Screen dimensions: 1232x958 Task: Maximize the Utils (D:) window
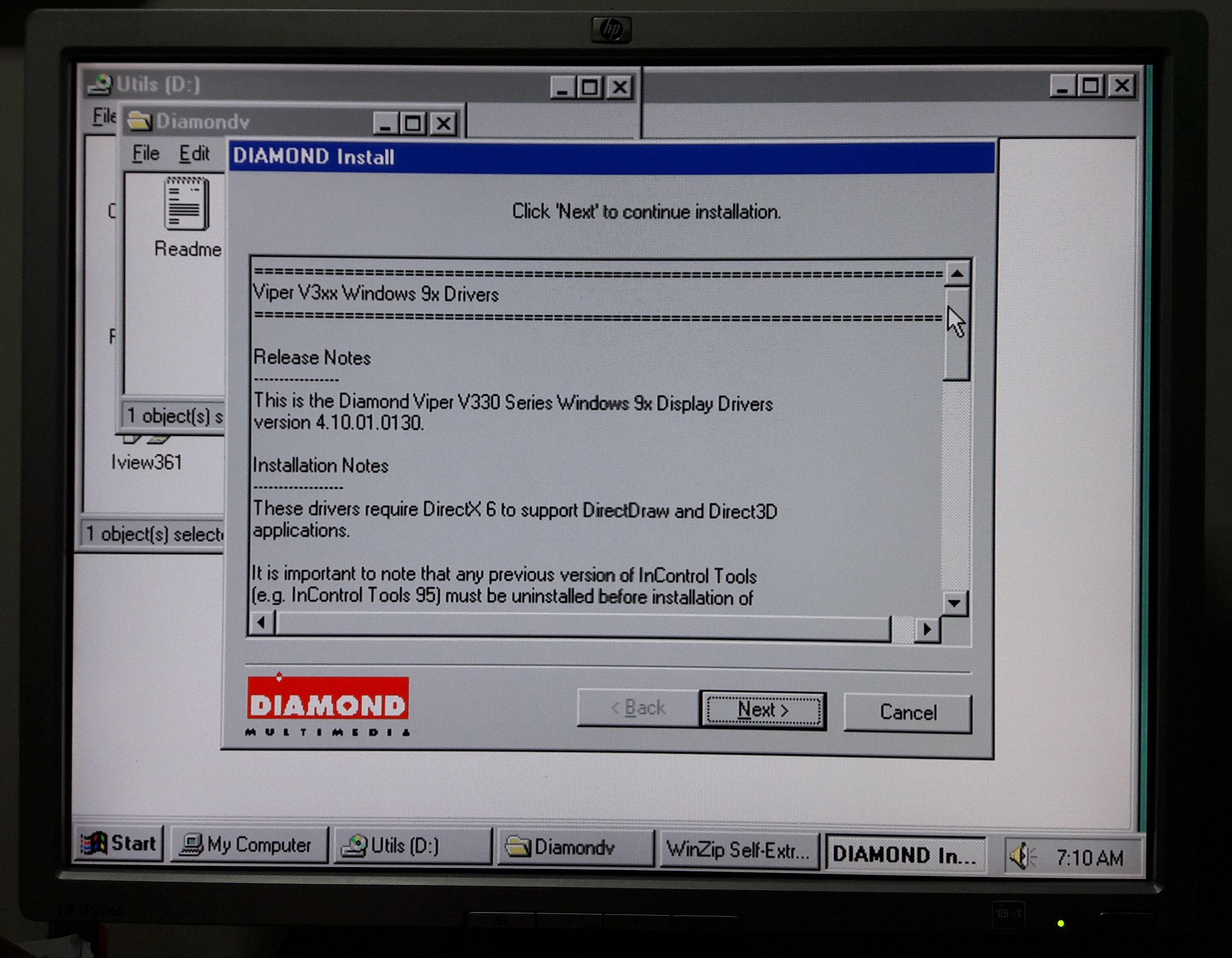tap(591, 87)
